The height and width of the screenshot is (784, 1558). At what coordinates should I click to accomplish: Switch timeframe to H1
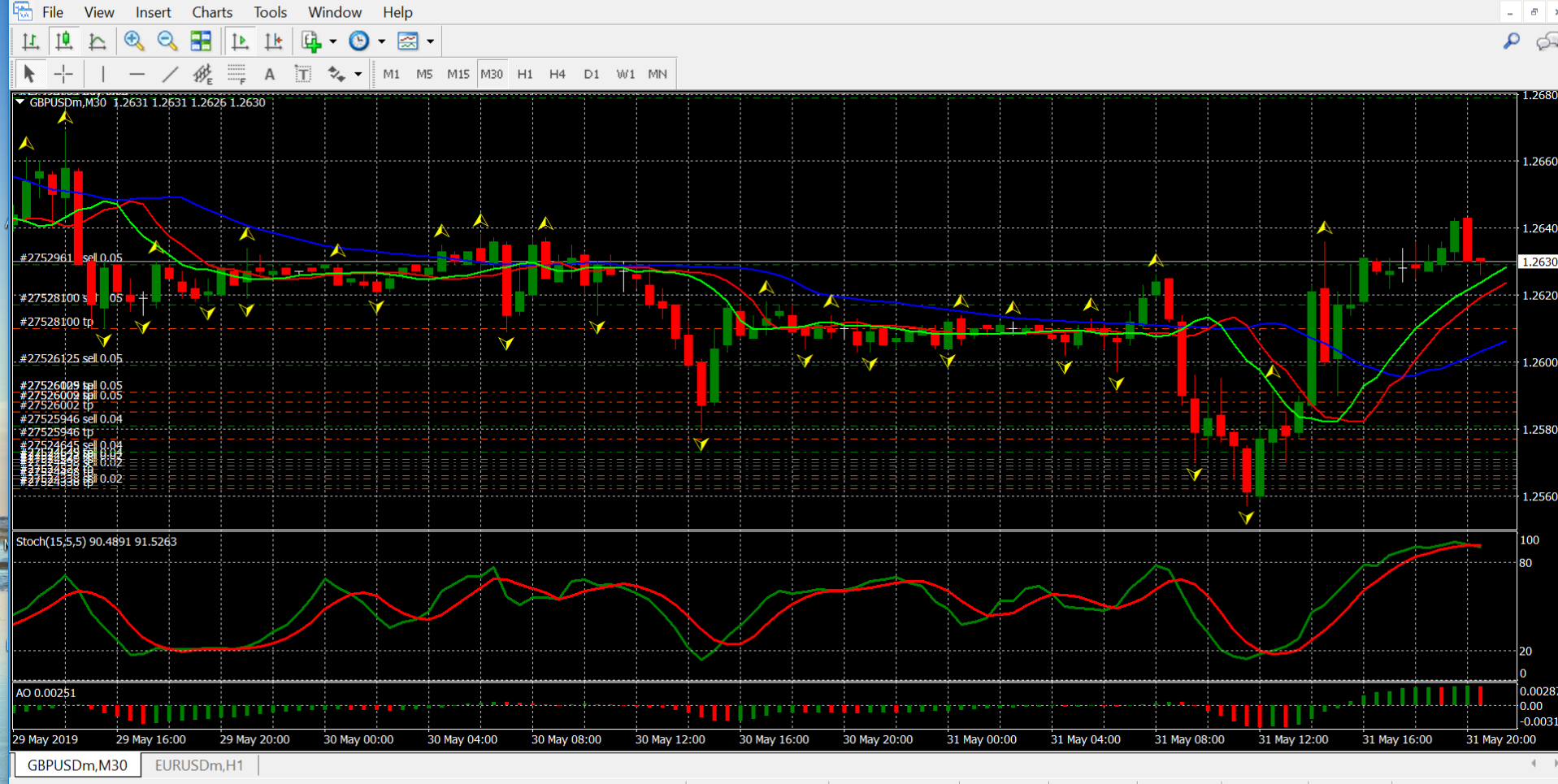click(x=525, y=74)
